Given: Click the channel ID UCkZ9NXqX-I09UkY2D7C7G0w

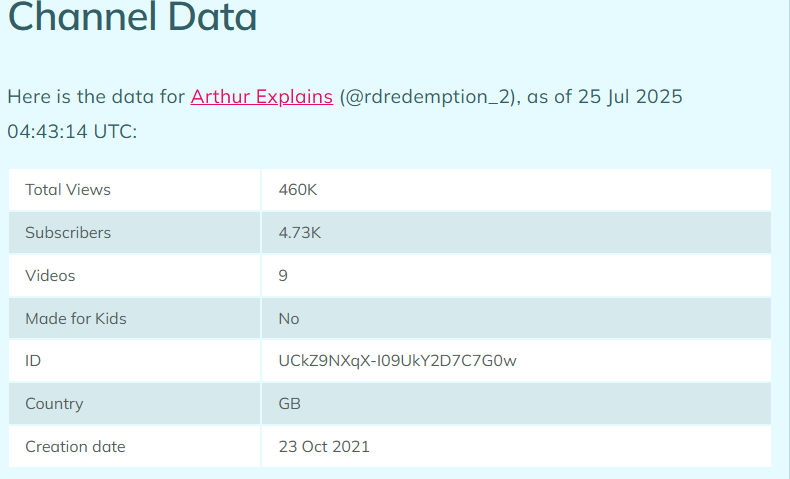Looking at the screenshot, I should 398,361.
